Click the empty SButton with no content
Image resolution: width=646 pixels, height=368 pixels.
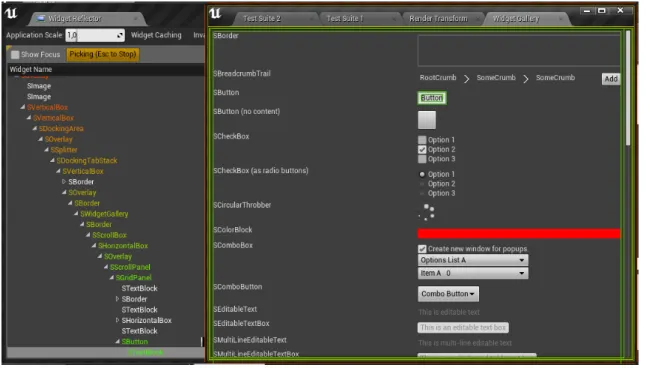[427, 121]
